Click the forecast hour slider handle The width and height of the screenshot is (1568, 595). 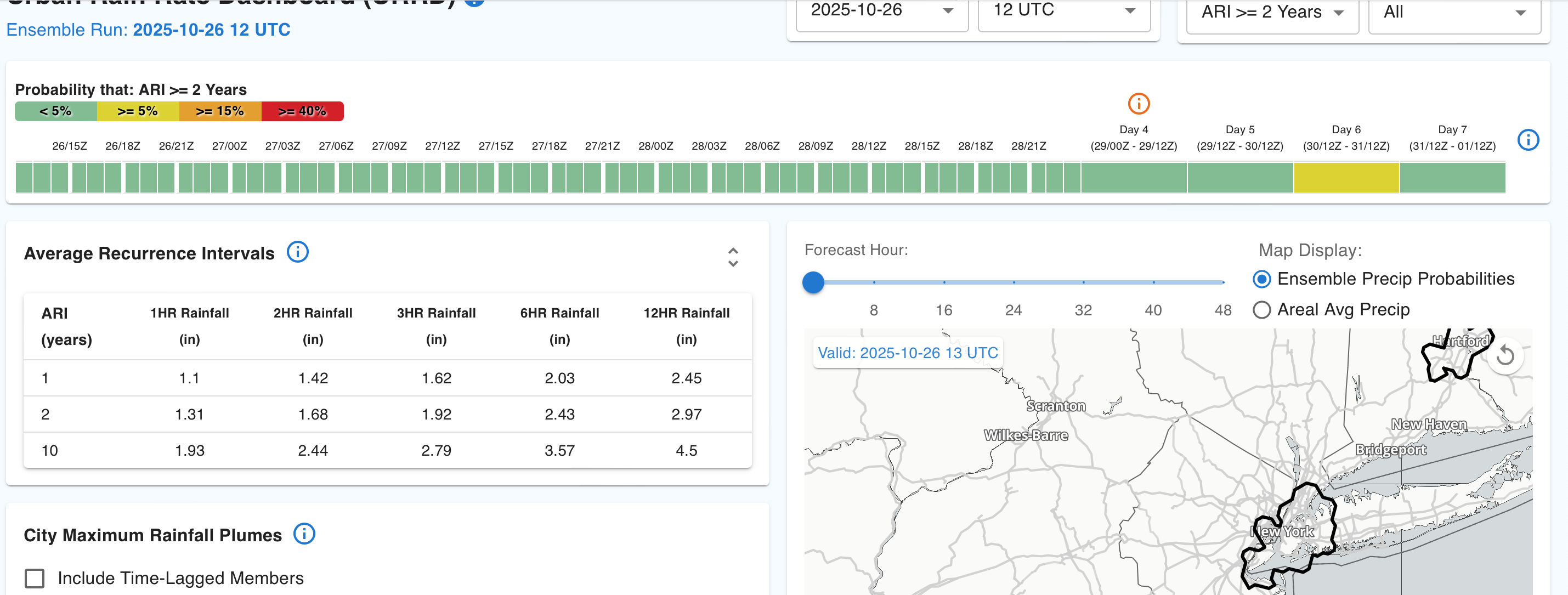813,282
